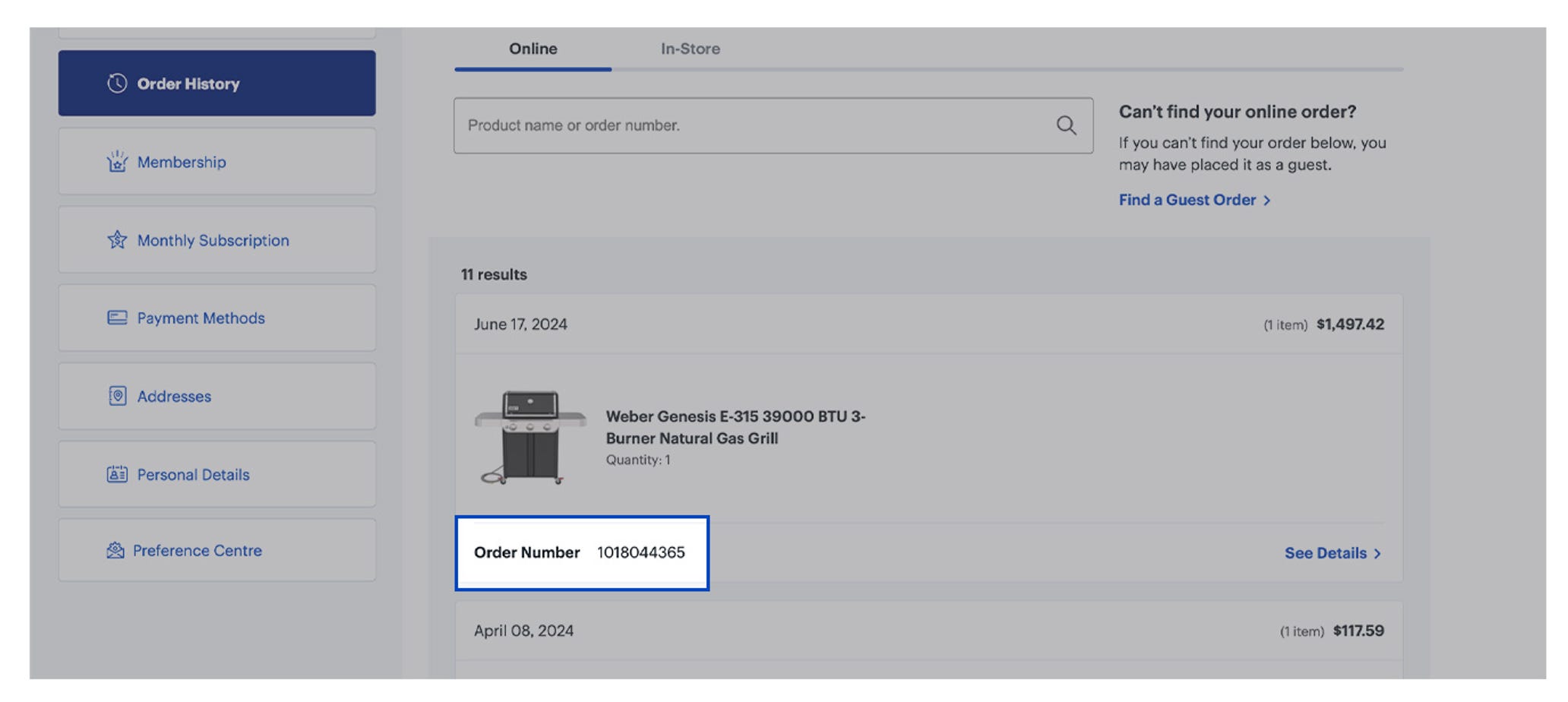Click the ID card icon beside Personal Details
The width and height of the screenshot is (1568, 702).
click(x=115, y=474)
